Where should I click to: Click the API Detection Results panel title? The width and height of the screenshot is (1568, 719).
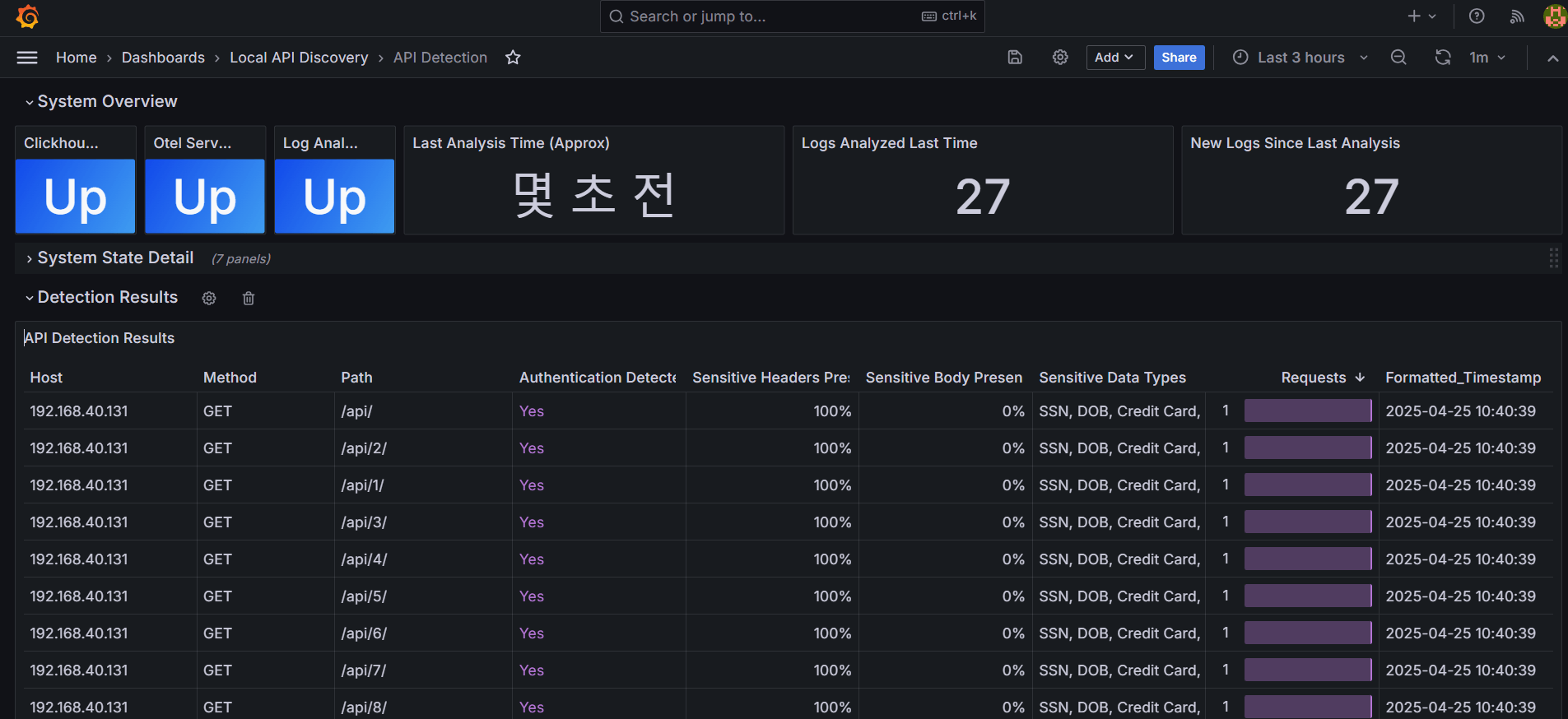pyautogui.click(x=100, y=338)
